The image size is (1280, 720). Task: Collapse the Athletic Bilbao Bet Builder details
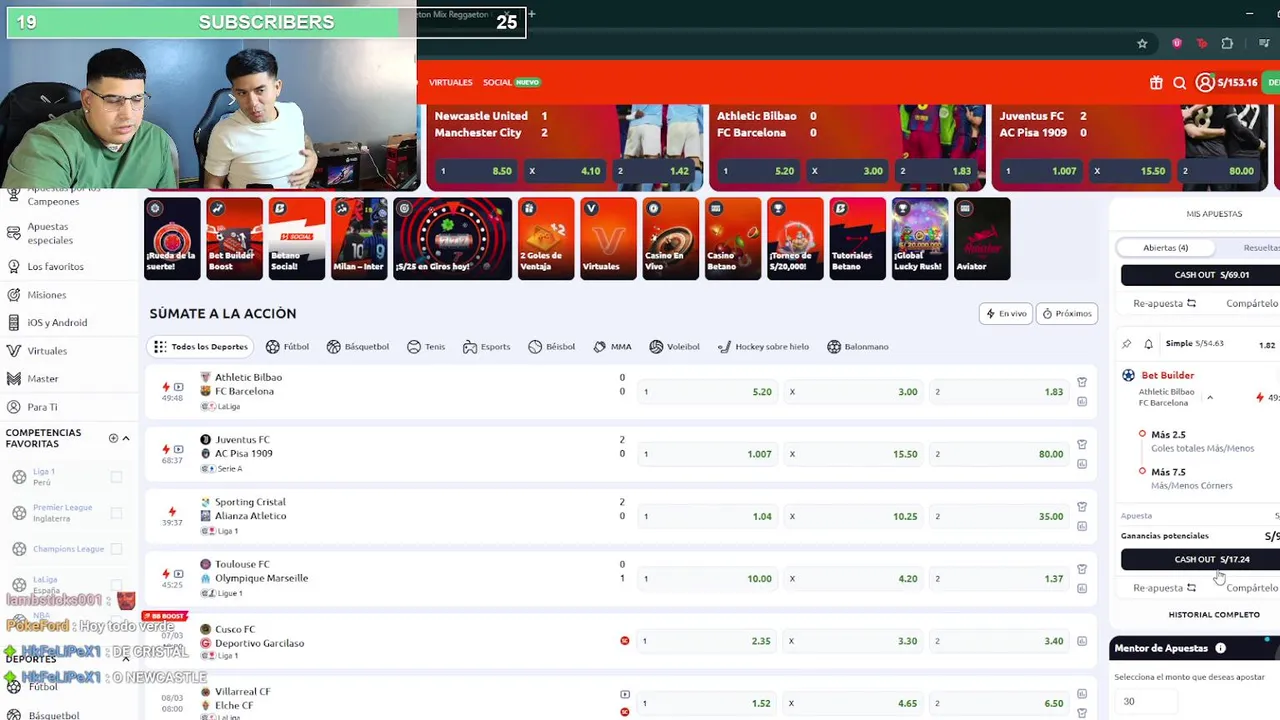tap(1210, 397)
